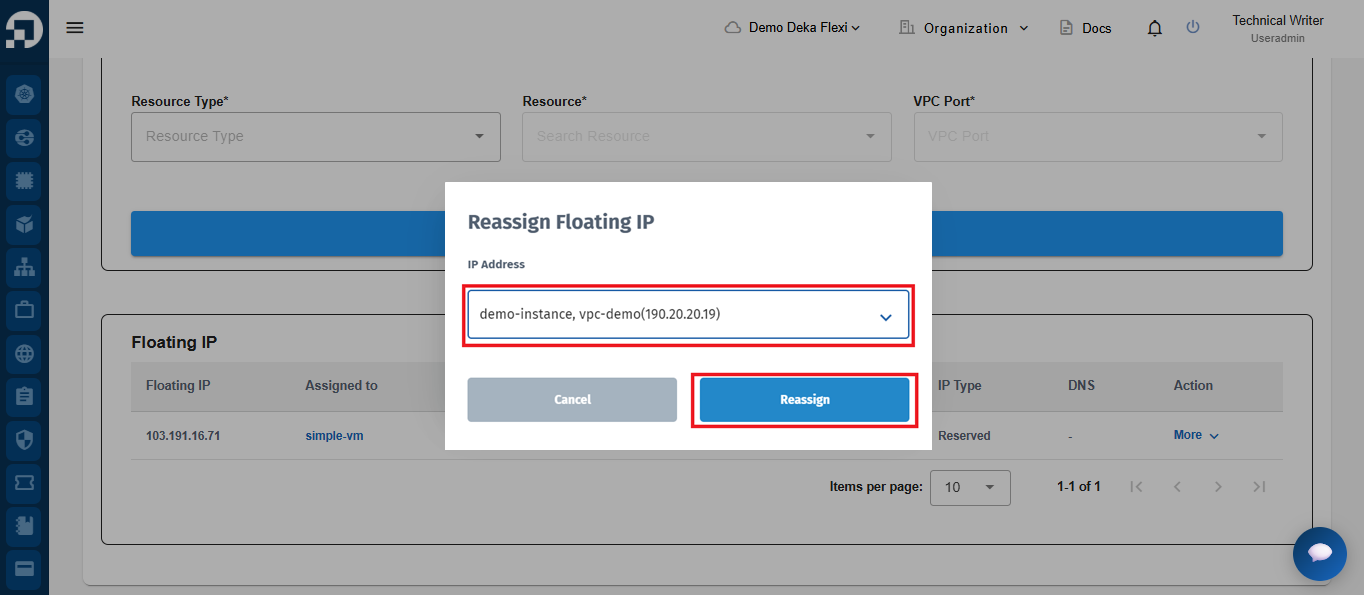Open the 3D cube sidebar icon
This screenshot has width=1364, height=595.
click(25, 224)
